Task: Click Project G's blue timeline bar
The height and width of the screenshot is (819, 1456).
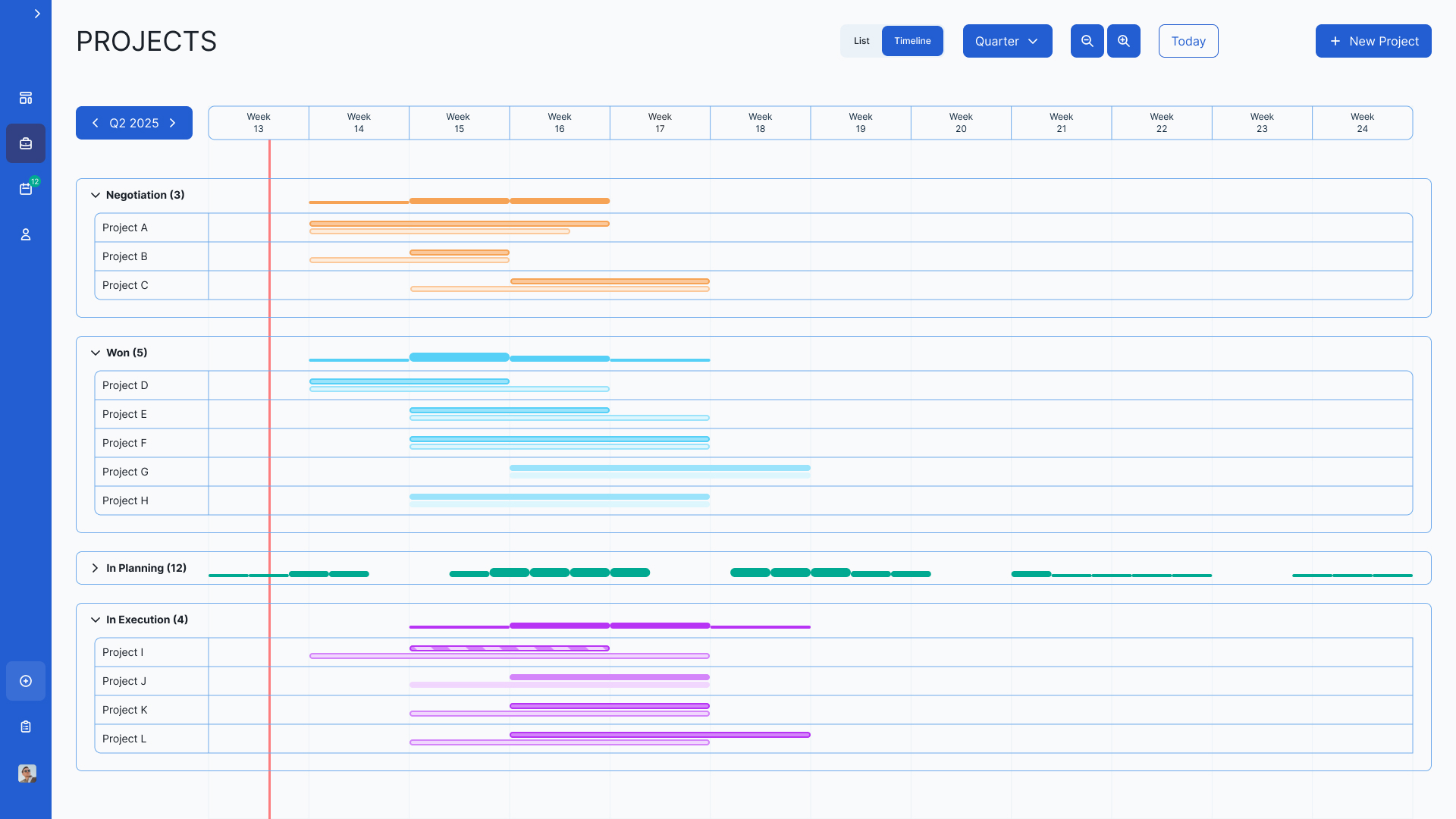Action: (x=660, y=468)
